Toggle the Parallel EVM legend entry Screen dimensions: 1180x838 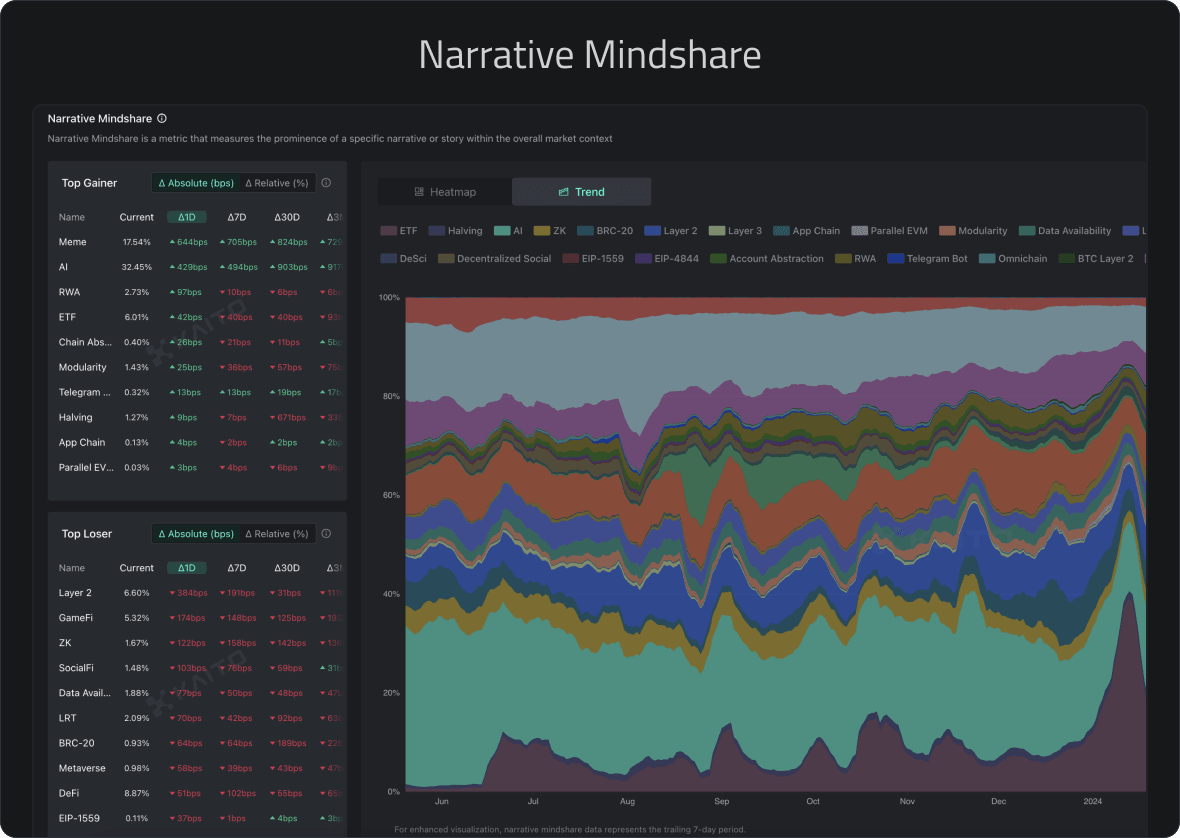pyautogui.click(x=890, y=231)
